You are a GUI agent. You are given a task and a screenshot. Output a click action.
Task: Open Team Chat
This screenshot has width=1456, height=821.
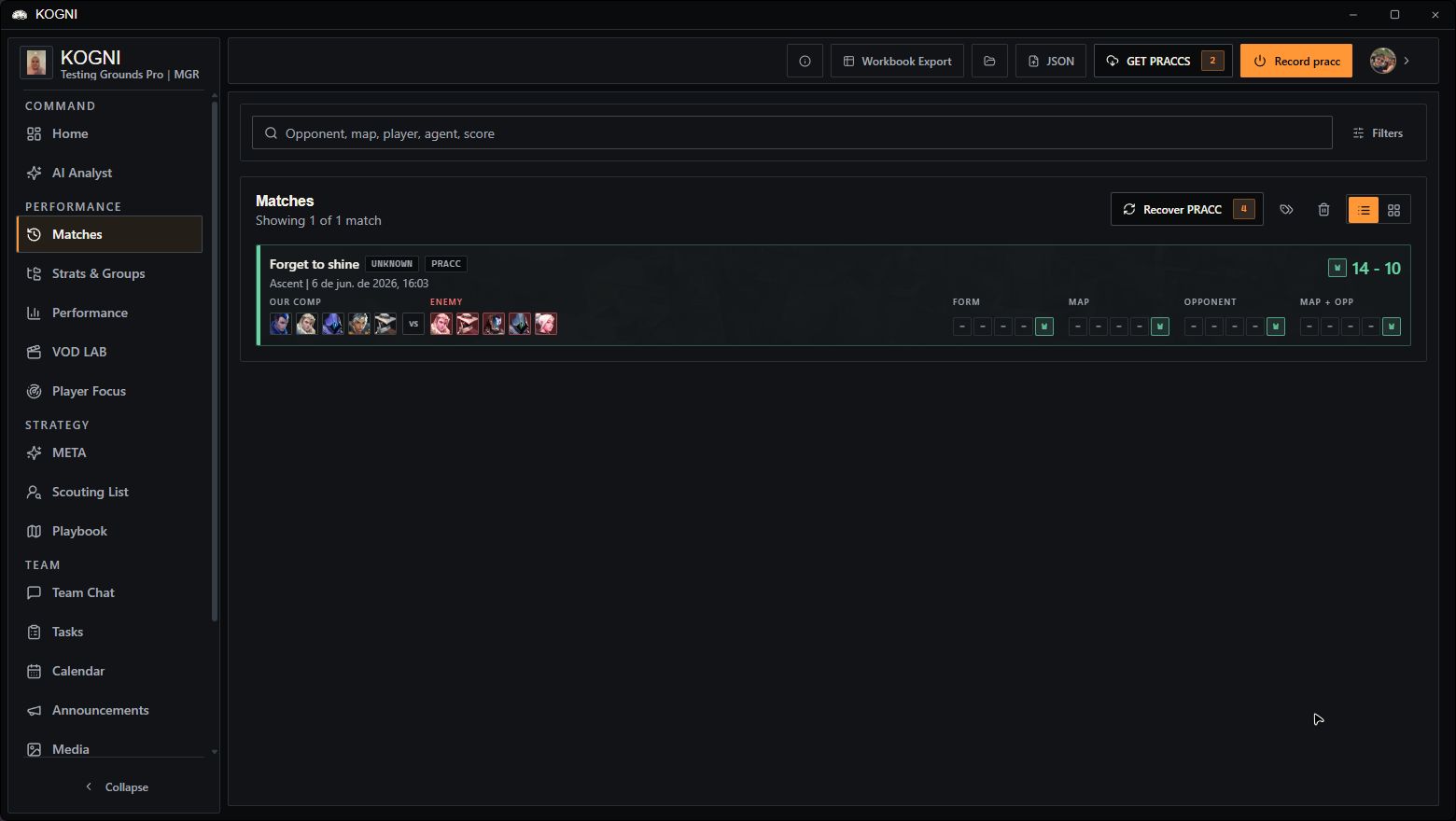[x=109, y=592]
